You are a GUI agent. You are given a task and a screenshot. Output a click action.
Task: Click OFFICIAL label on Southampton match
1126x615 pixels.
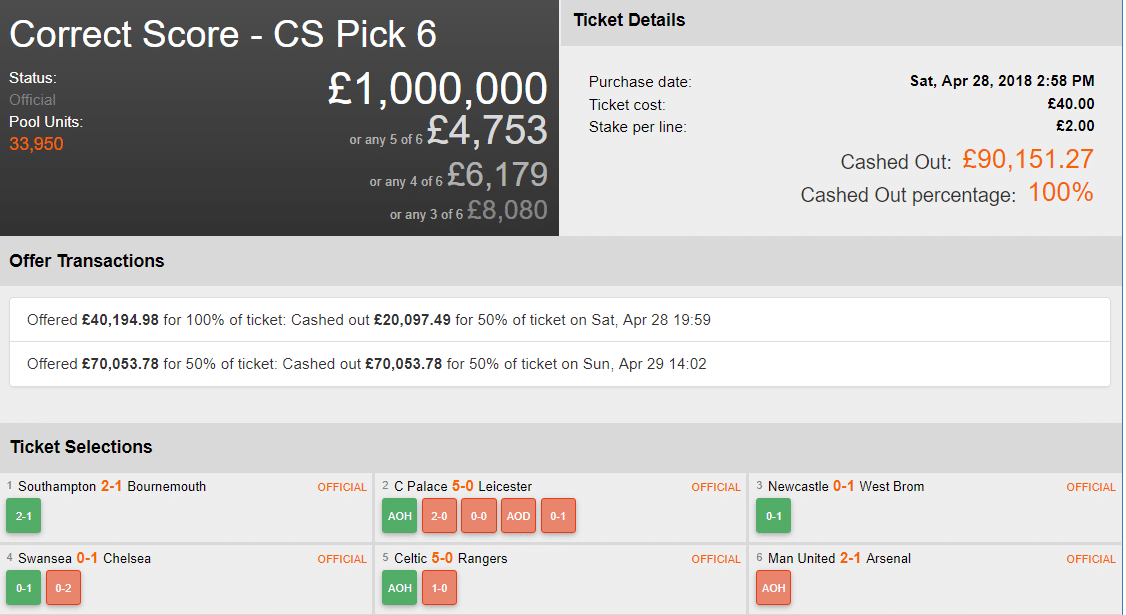[x=342, y=488]
